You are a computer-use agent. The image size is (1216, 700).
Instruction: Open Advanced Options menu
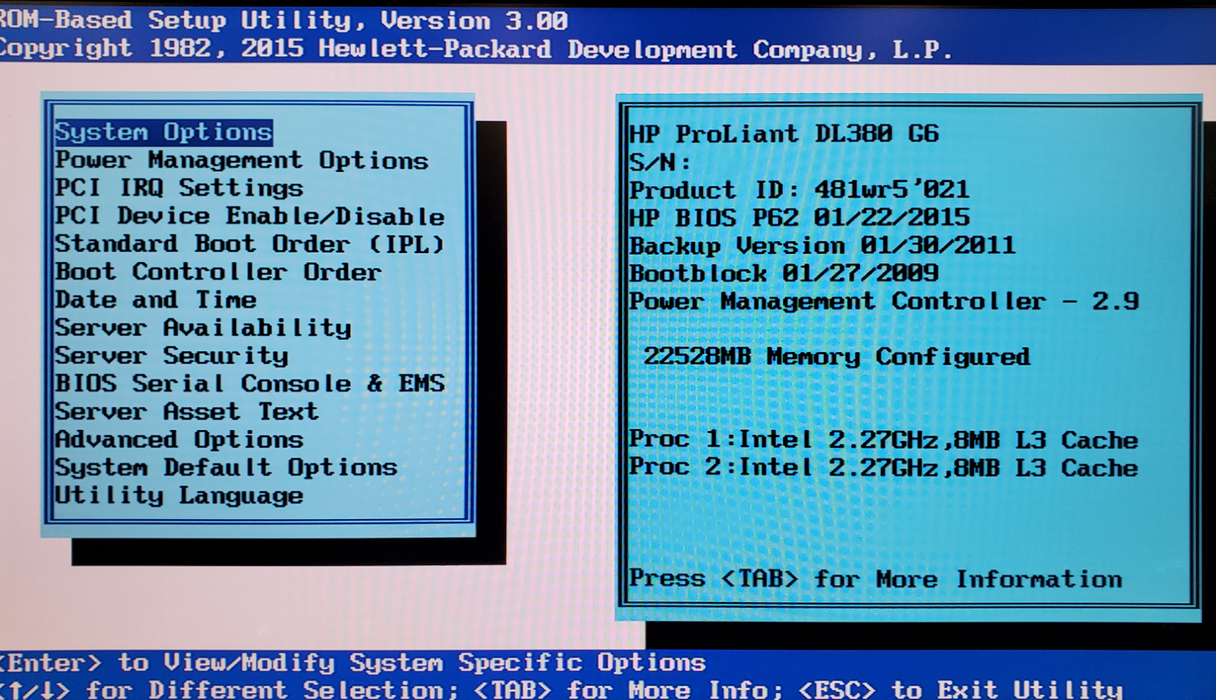click(x=179, y=439)
